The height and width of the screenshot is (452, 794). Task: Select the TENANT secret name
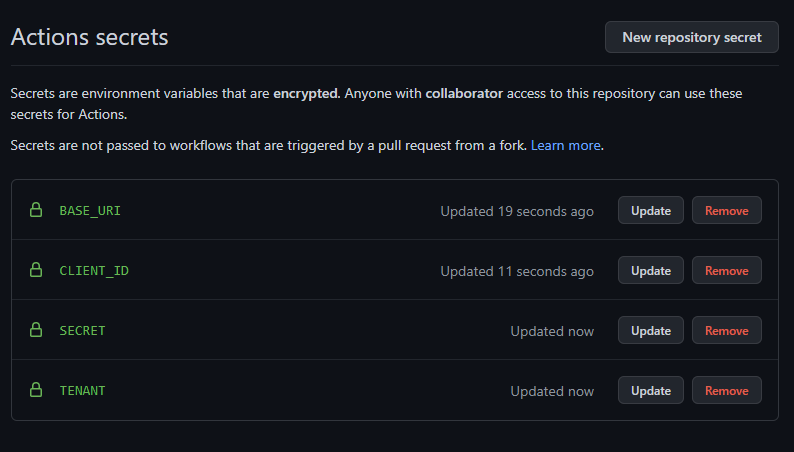pos(83,391)
